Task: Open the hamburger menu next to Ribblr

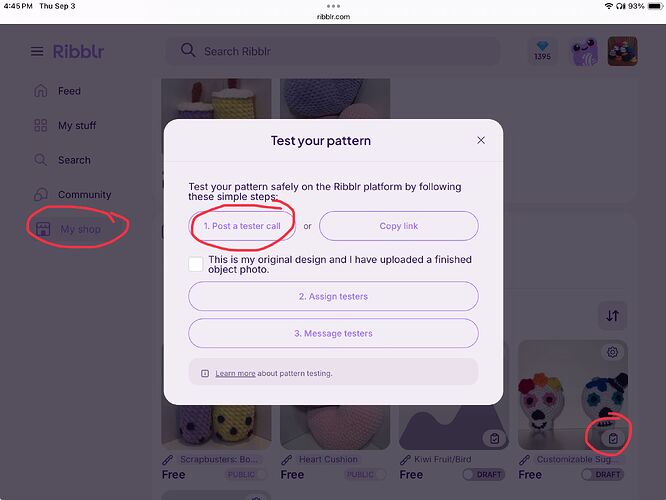Action: click(x=37, y=51)
